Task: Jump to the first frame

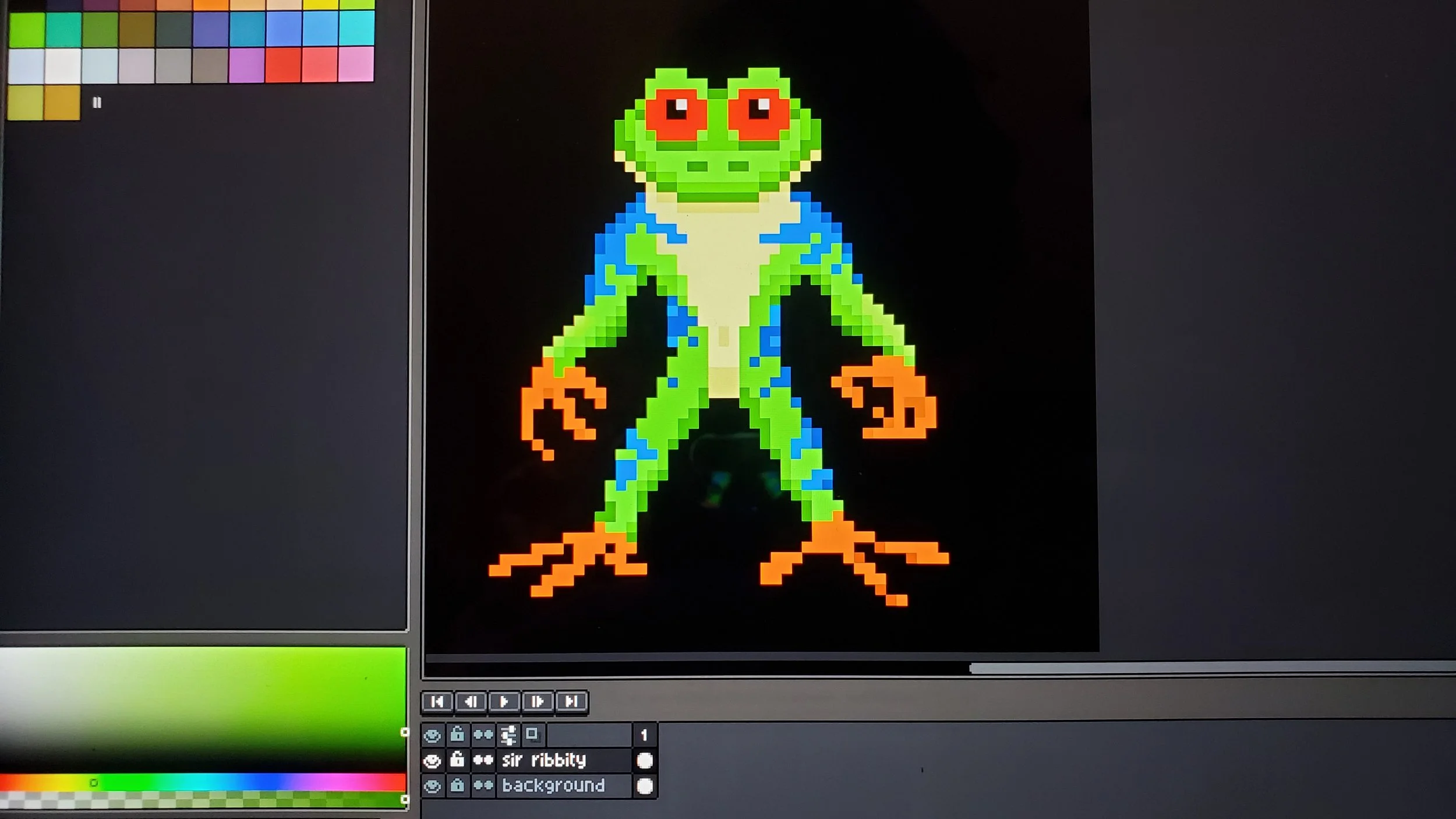Action: tap(437, 702)
